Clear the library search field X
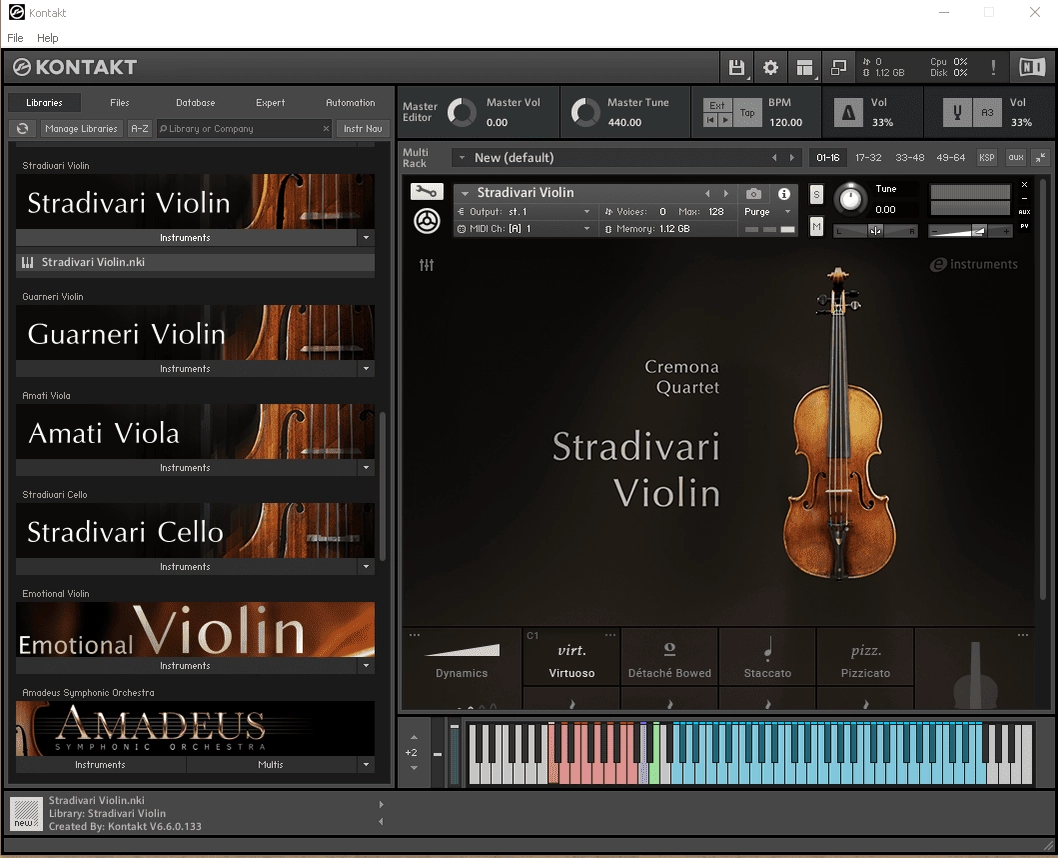1058x858 pixels. (x=326, y=128)
